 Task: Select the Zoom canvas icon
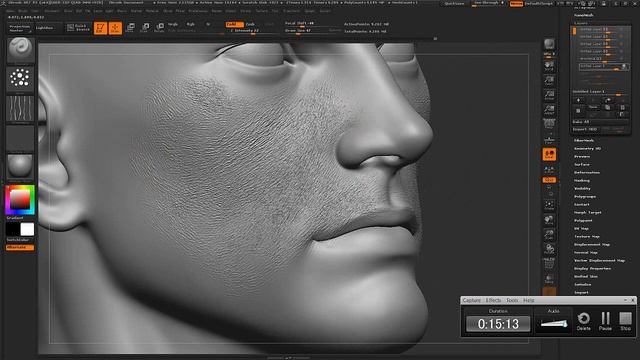point(549,80)
